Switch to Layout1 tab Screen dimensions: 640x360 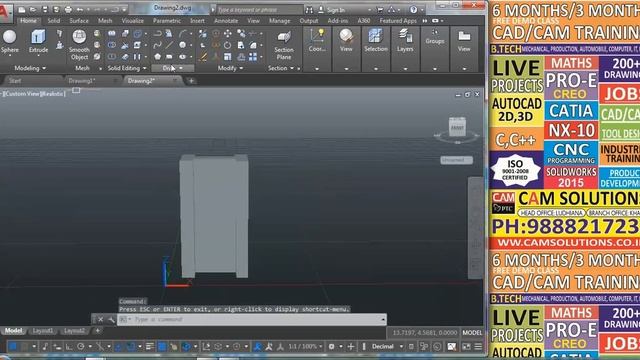click(42, 331)
